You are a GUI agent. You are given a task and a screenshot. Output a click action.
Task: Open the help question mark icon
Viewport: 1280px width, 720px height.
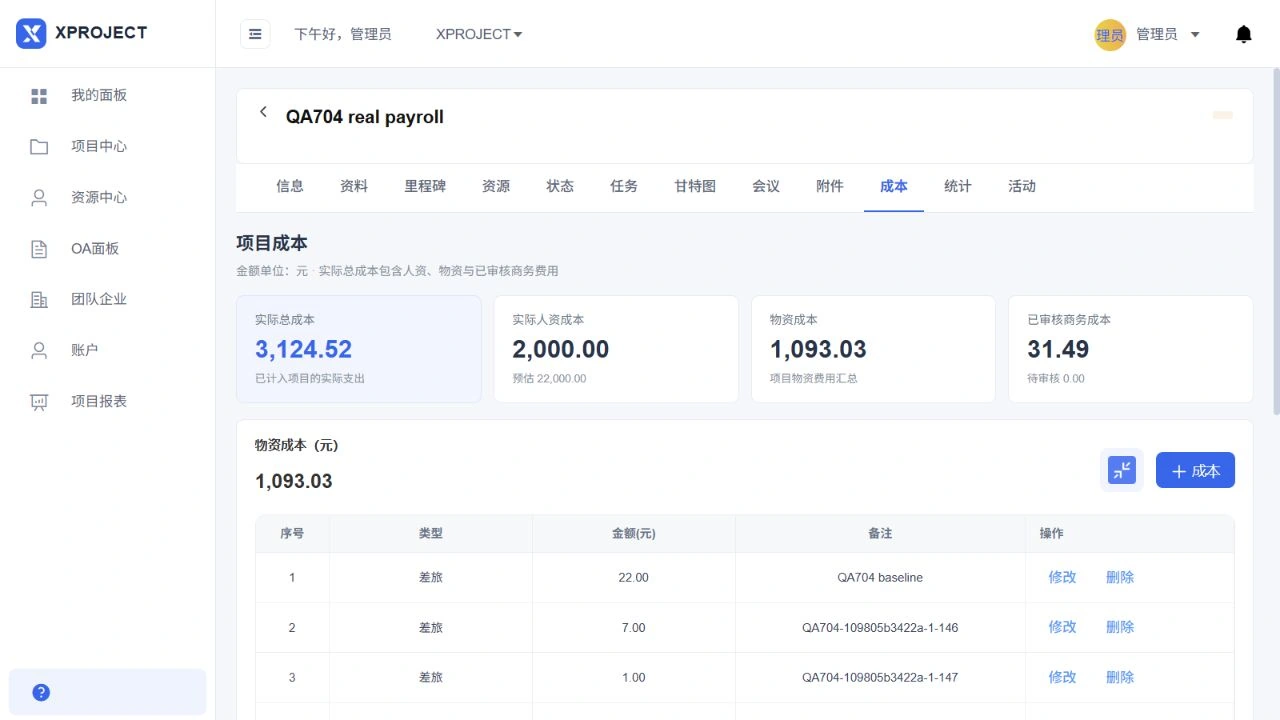pyautogui.click(x=41, y=692)
